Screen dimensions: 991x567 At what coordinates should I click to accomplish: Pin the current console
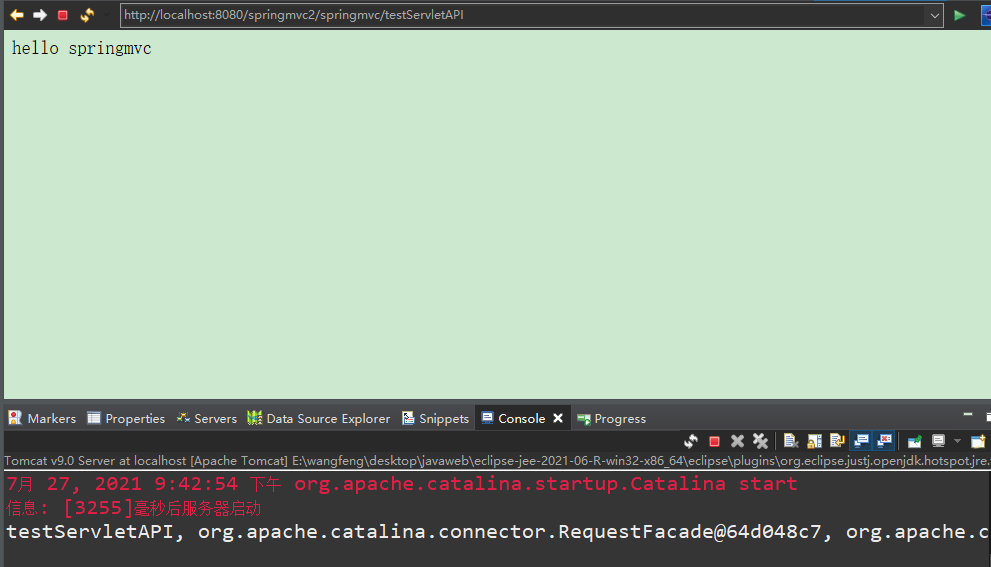(915, 441)
